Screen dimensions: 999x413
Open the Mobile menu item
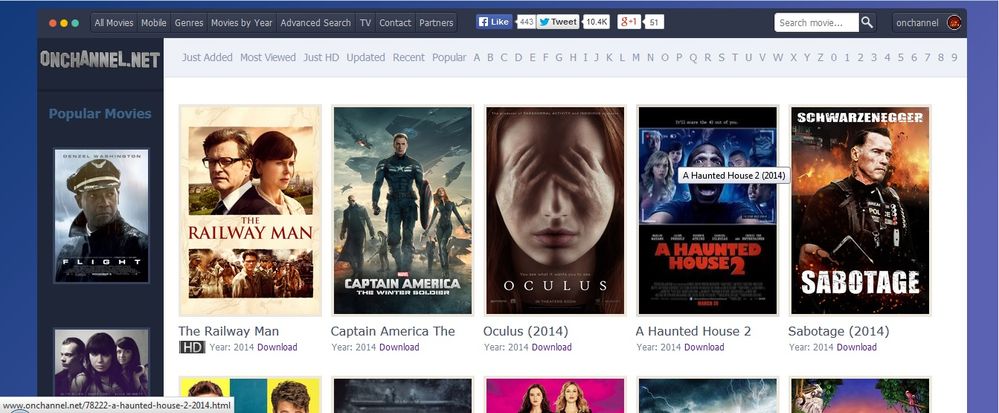tap(154, 22)
